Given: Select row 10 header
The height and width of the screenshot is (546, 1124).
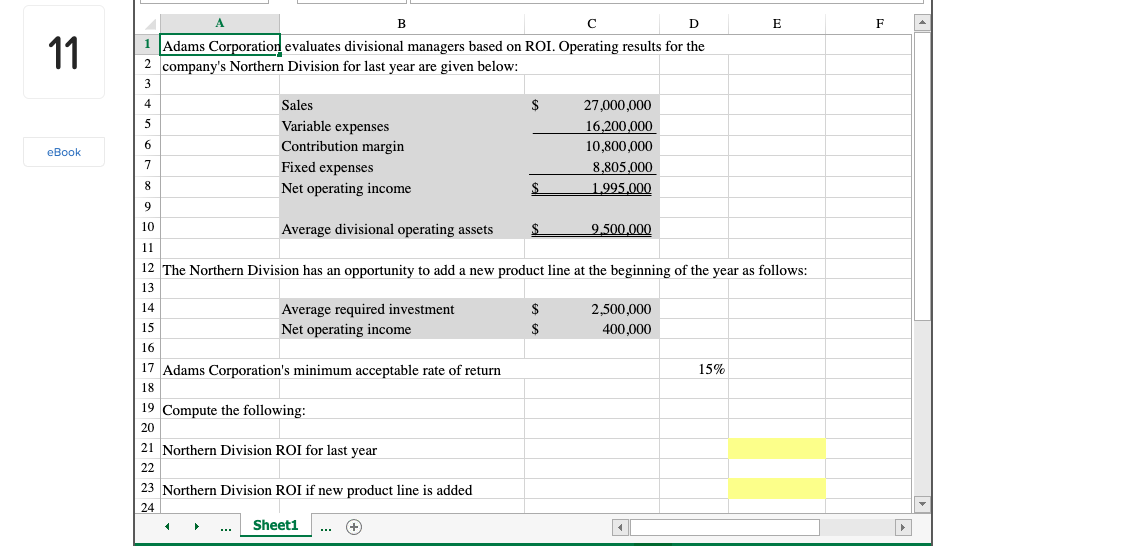Looking at the screenshot, I should pyautogui.click(x=147, y=227).
